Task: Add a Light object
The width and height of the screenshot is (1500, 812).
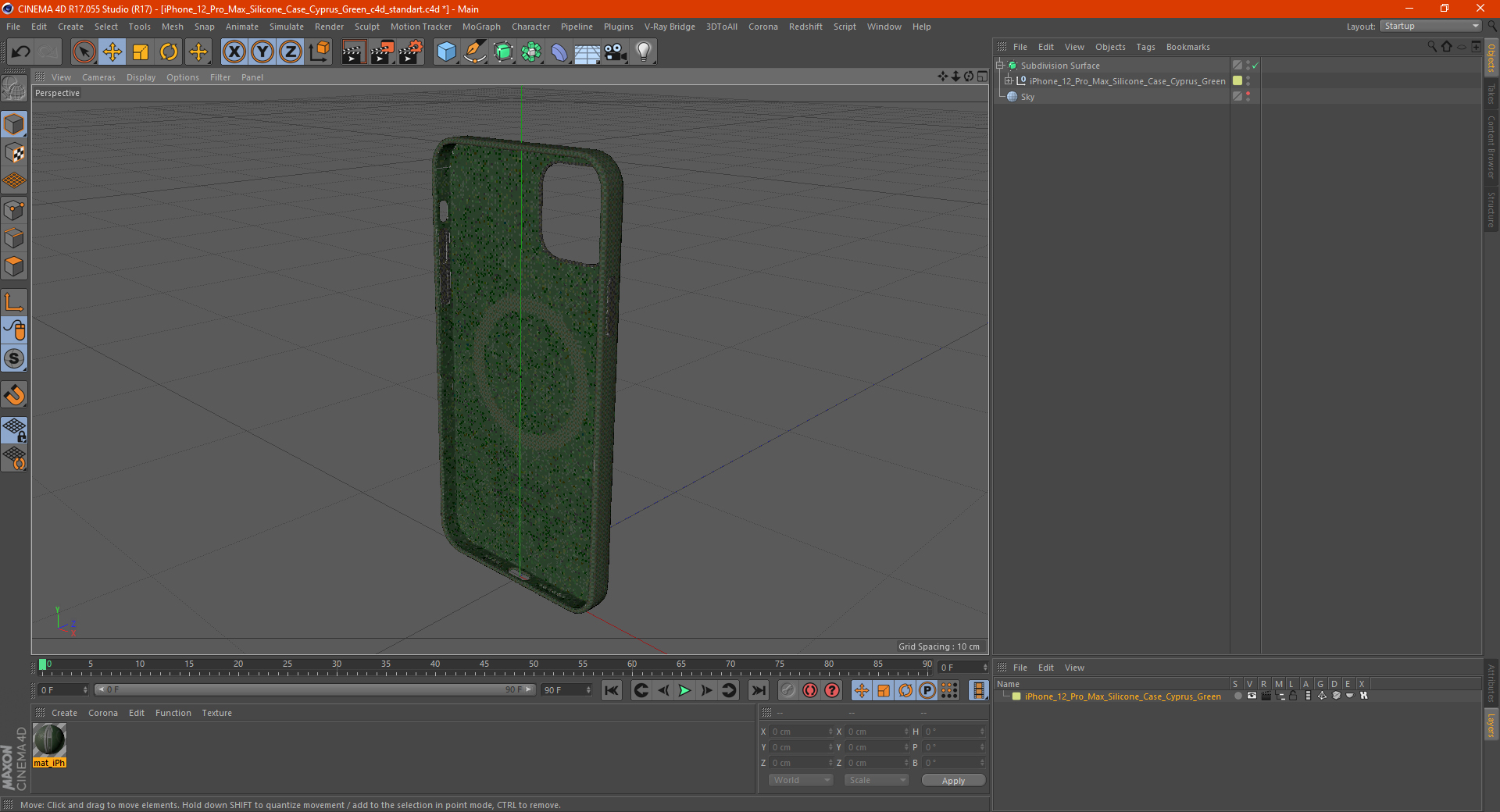Action: (x=644, y=52)
